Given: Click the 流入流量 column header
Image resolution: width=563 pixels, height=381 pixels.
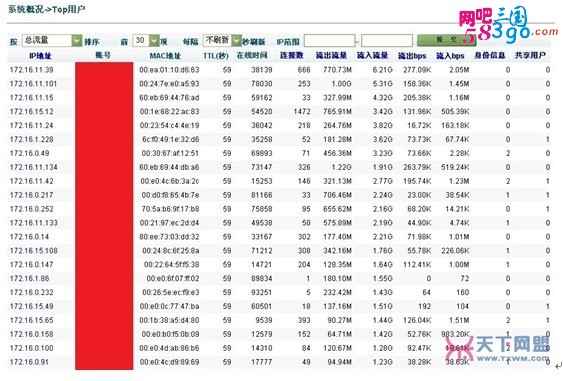Looking at the screenshot, I should tap(372, 56).
